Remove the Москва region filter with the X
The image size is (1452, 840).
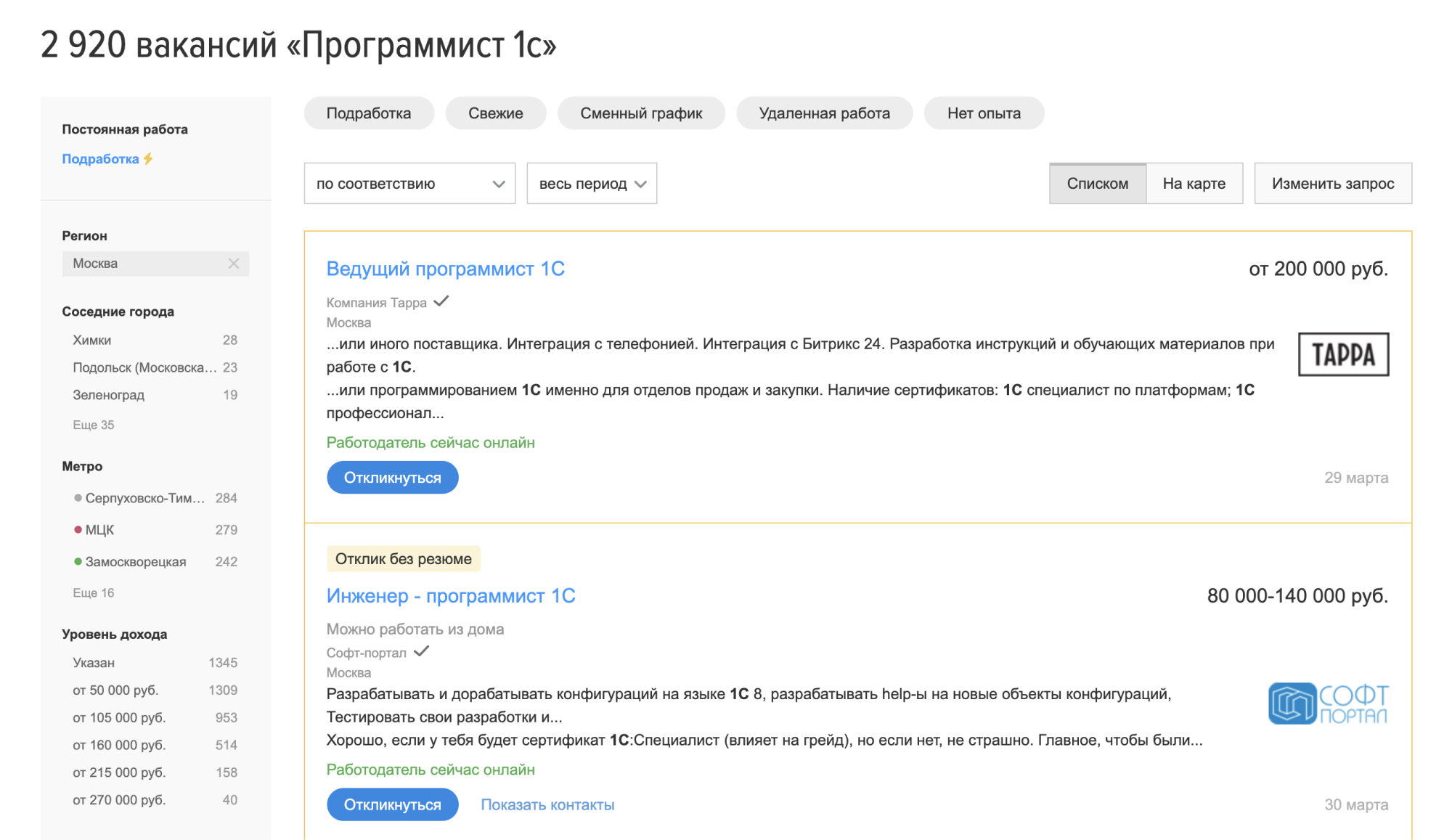tap(233, 264)
